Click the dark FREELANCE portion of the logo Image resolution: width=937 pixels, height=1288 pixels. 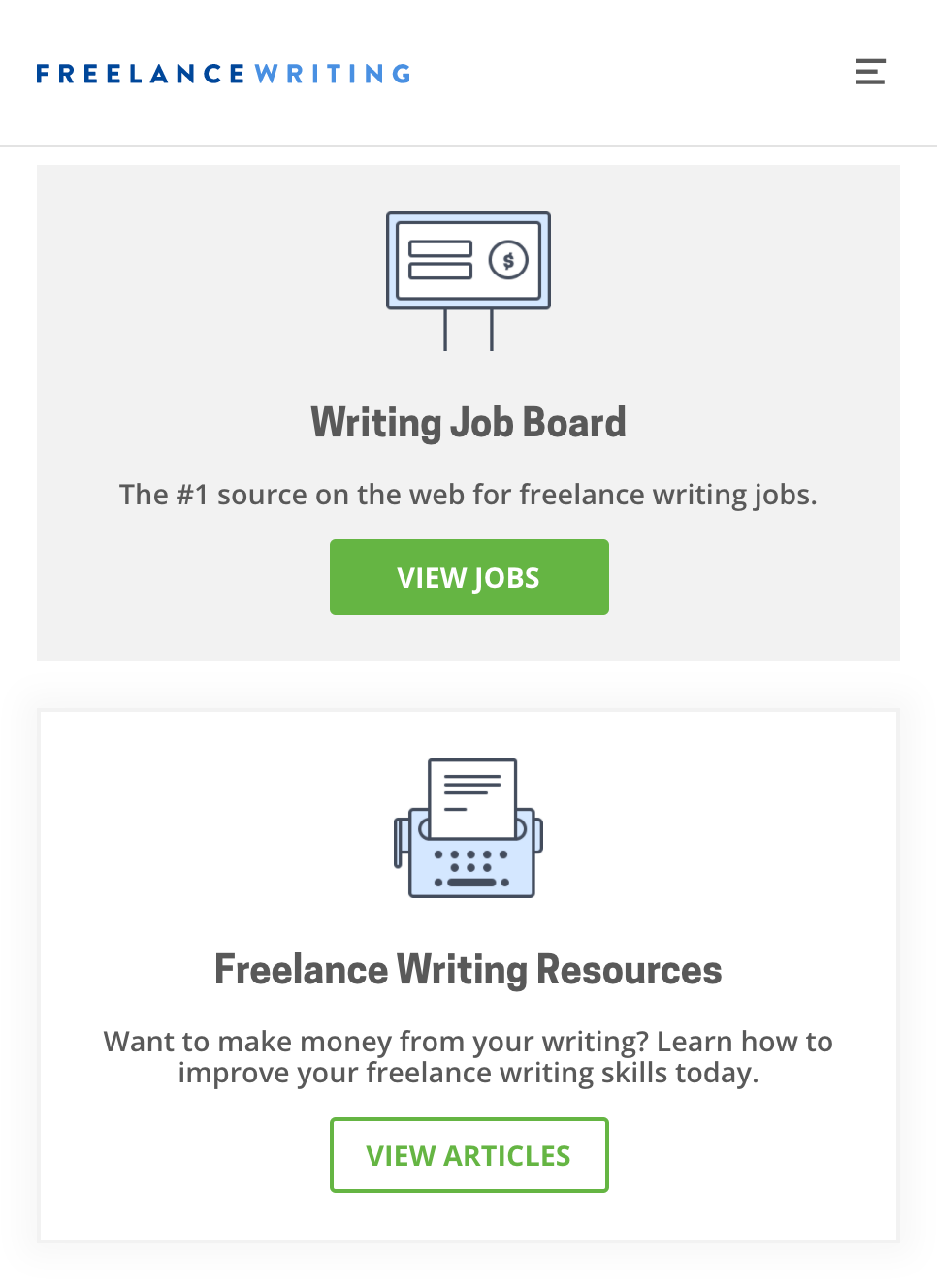coord(139,73)
